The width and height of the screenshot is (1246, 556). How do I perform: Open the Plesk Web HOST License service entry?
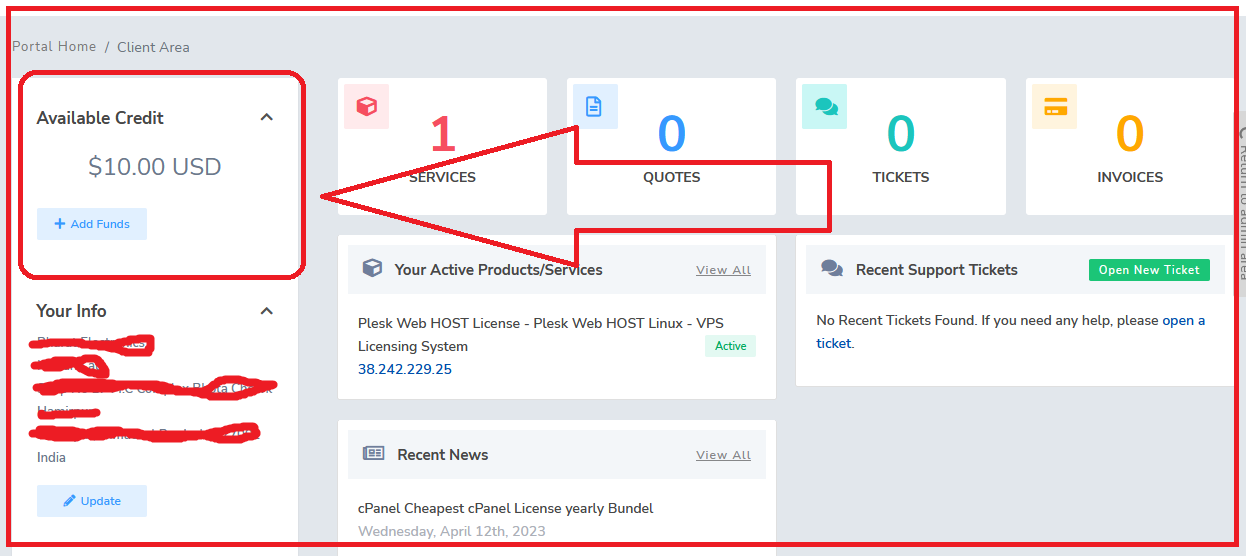click(540, 323)
